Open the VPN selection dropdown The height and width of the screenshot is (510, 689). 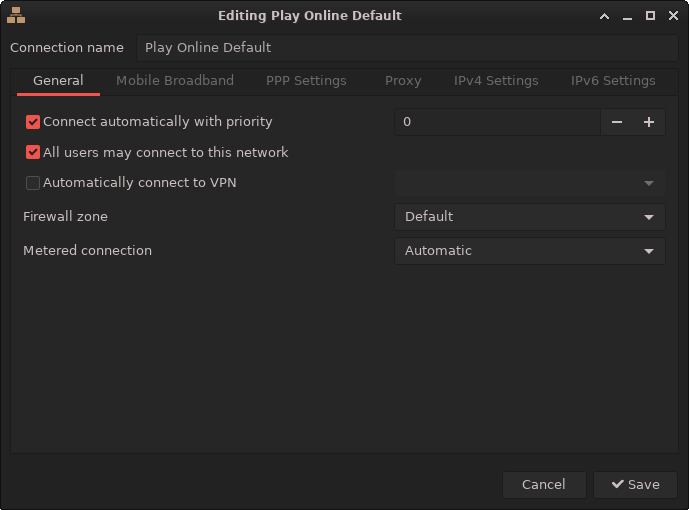point(529,184)
